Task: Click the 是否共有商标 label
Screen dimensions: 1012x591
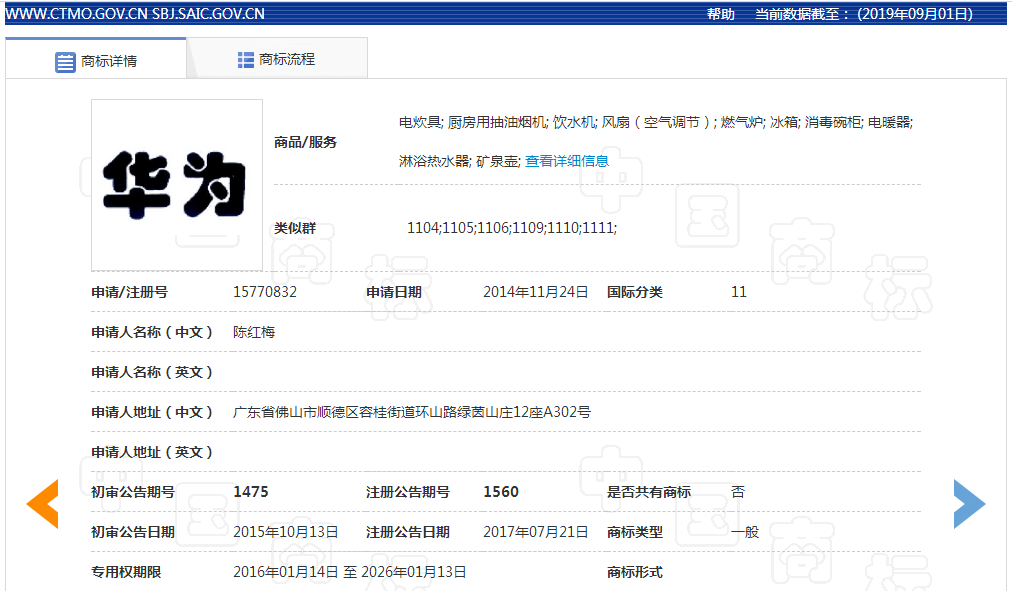Action: pos(649,492)
